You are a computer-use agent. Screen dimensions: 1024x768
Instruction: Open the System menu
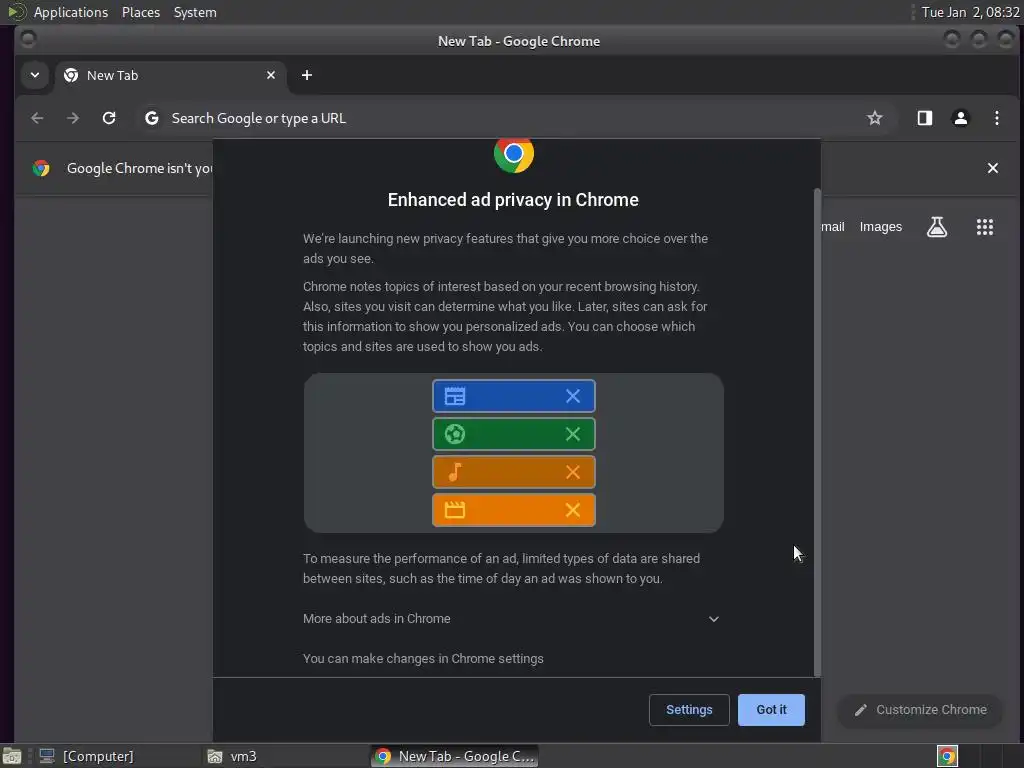click(195, 12)
